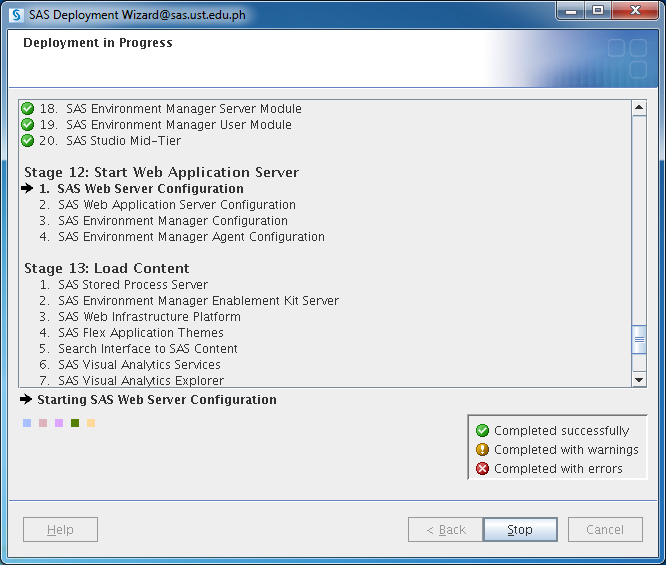The height and width of the screenshot is (565, 666).
Task: Click the red Completed with errors legend icon
Action: pyautogui.click(x=483, y=469)
